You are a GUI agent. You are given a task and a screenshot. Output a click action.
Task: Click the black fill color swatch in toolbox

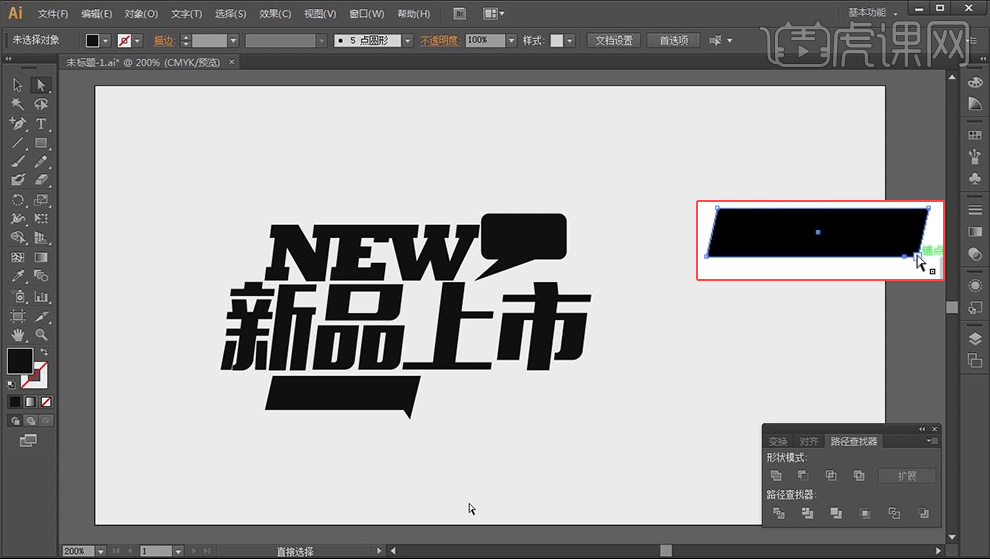tap(20, 361)
